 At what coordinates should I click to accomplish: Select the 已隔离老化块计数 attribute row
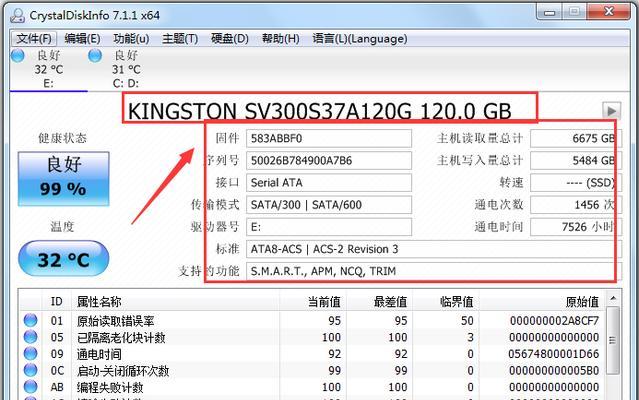312,337
